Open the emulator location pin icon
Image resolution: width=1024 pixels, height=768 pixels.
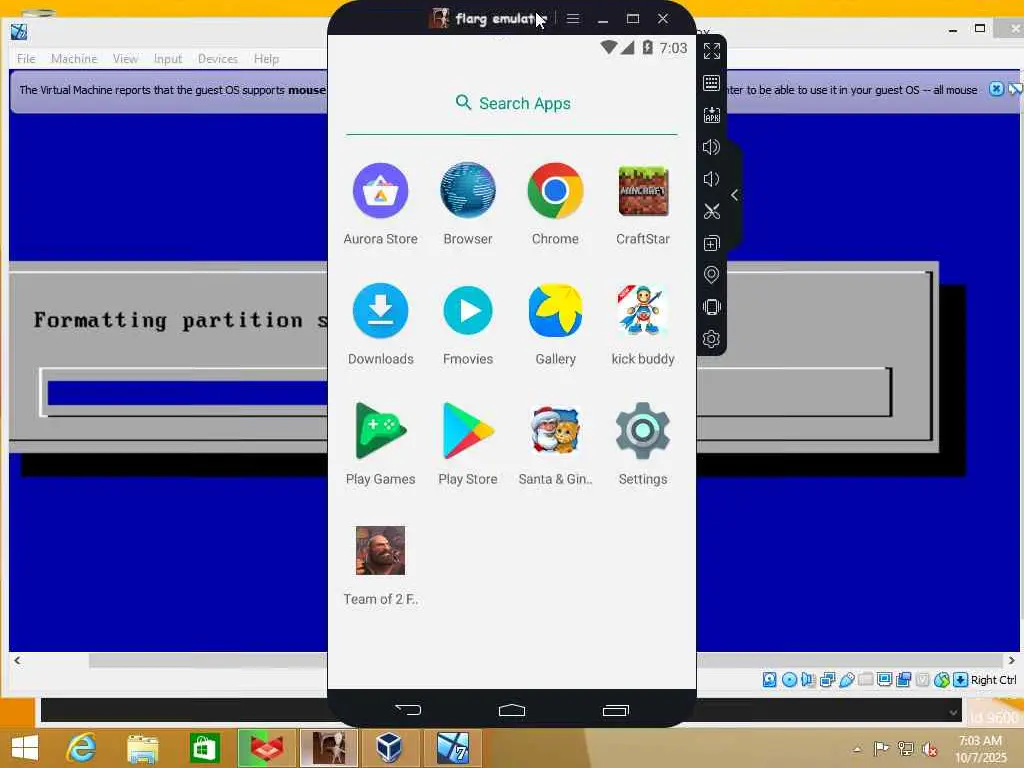(712, 275)
